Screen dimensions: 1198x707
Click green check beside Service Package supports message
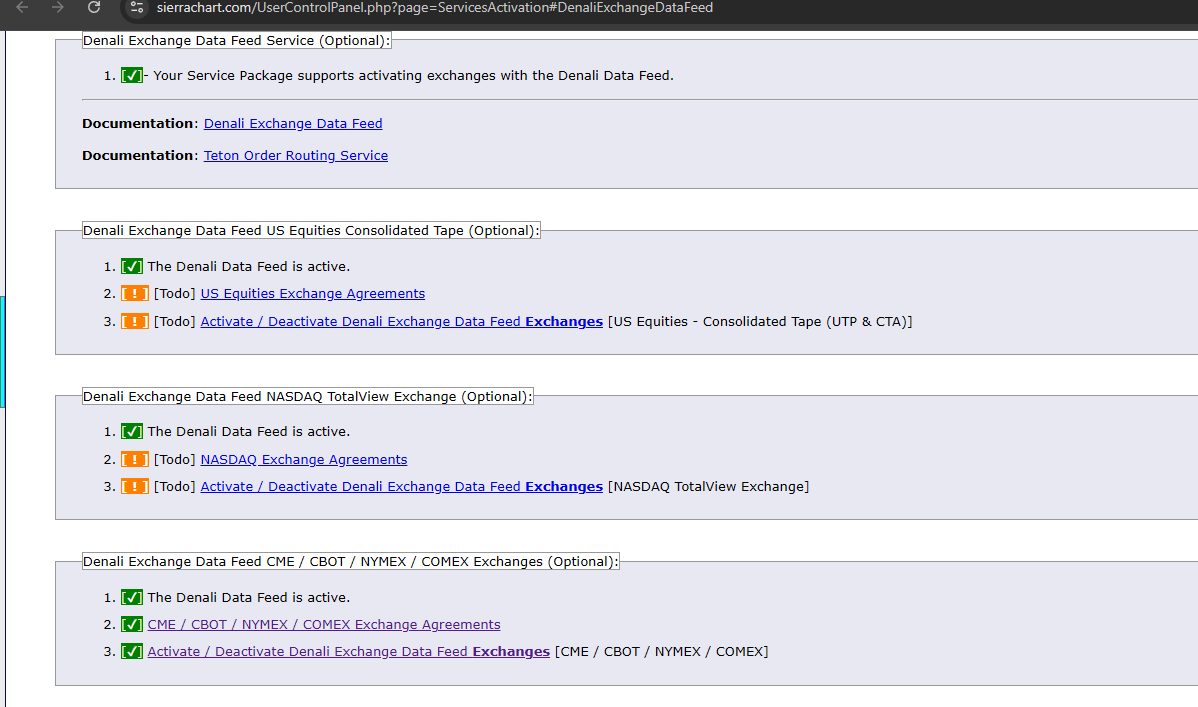[x=131, y=76]
